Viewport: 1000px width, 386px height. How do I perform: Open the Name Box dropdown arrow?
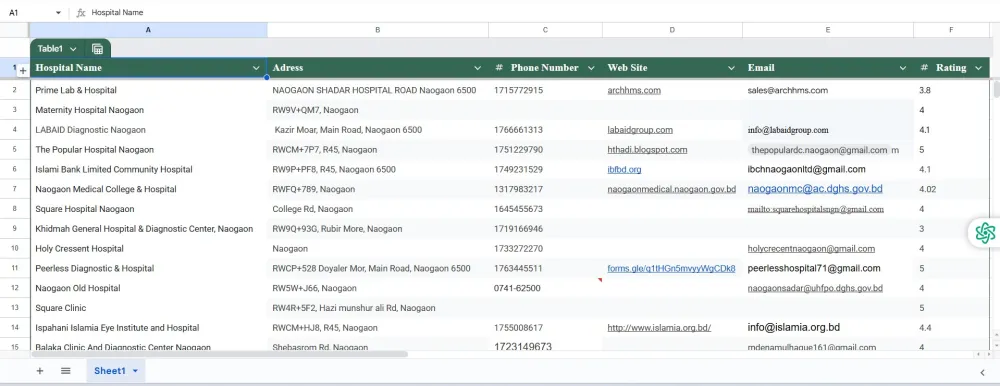(x=58, y=13)
